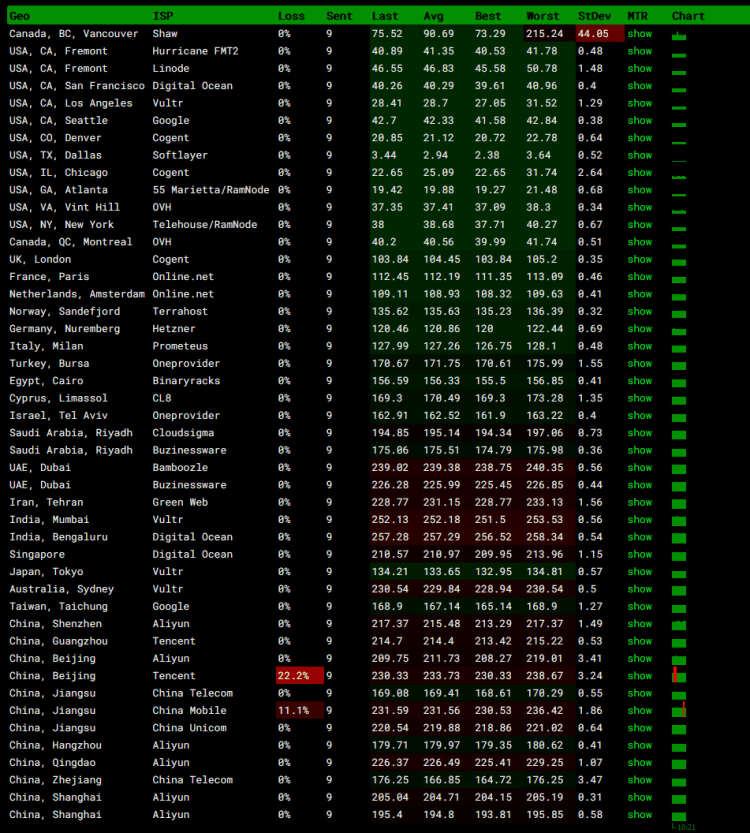The height and width of the screenshot is (833, 750).
Task: Click the ISP column header
Action: (163, 16)
